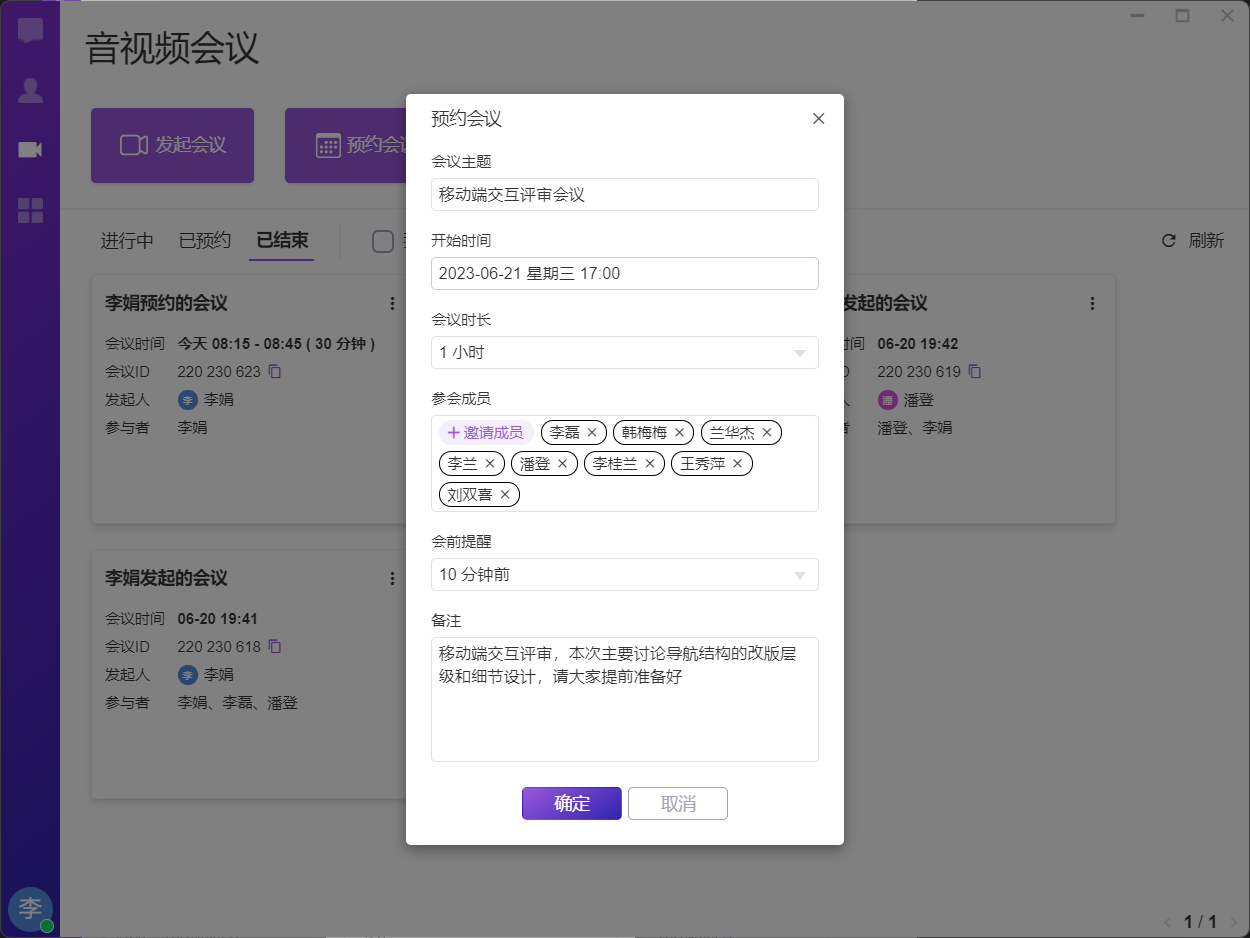
Task: Confirm the meeting with 确定 button
Action: coord(571,804)
